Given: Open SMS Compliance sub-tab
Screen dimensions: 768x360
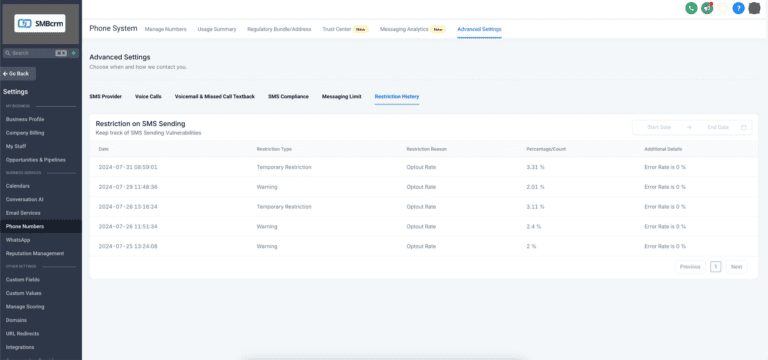Looking at the screenshot, I should [x=288, y=96].
